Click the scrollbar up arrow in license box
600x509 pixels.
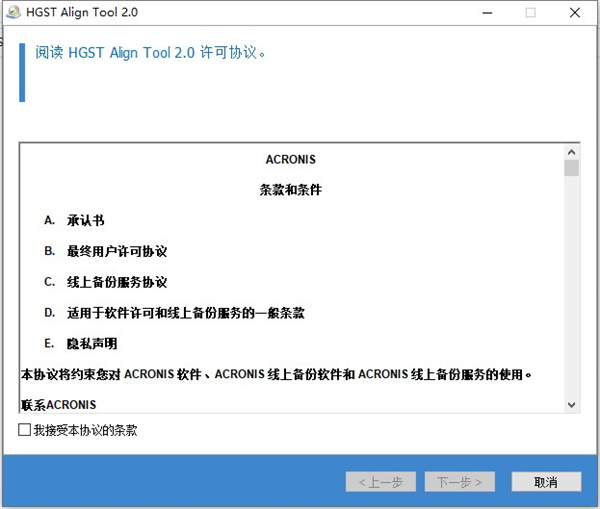572,151
